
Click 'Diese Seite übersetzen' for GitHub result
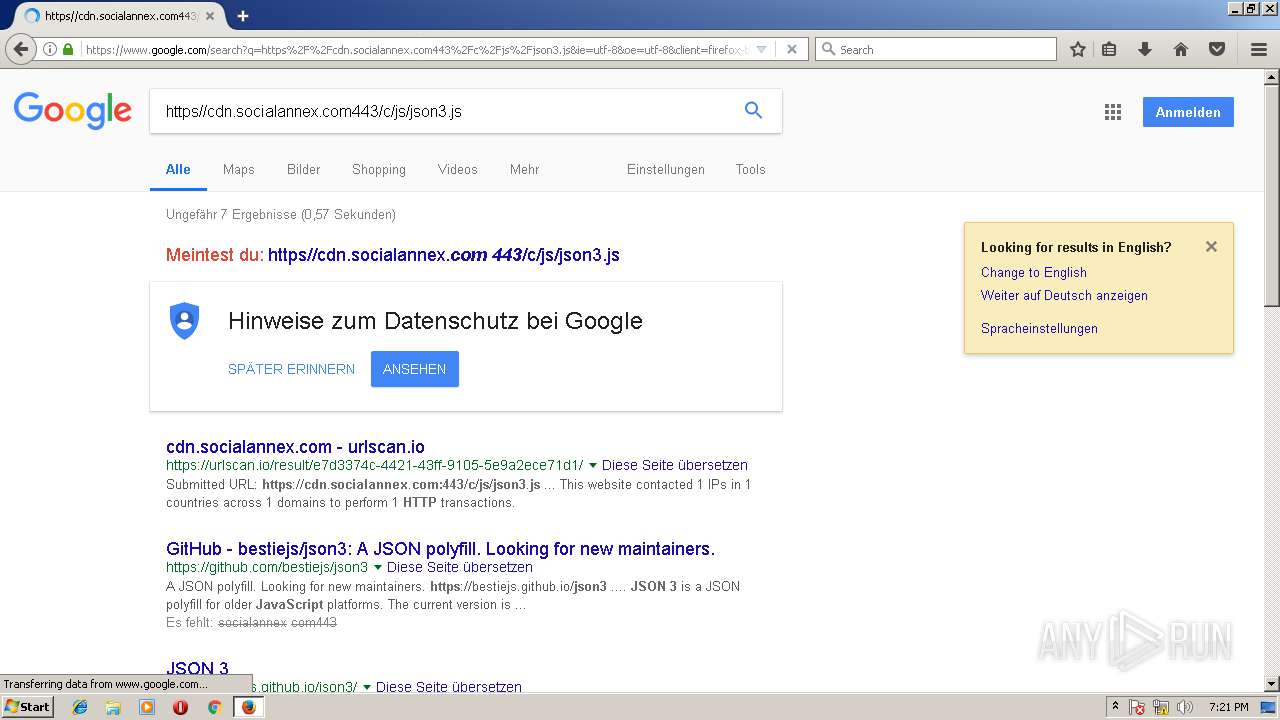pyautogui.click(x=460, y=567)
